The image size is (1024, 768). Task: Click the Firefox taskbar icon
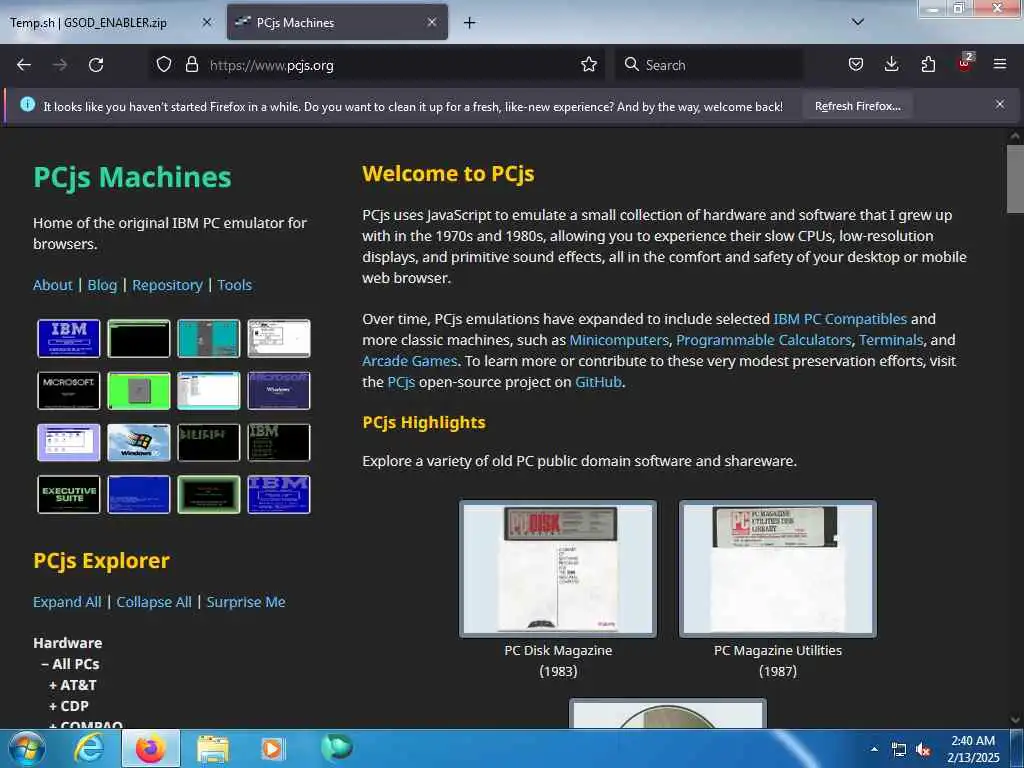pos(150,748)
